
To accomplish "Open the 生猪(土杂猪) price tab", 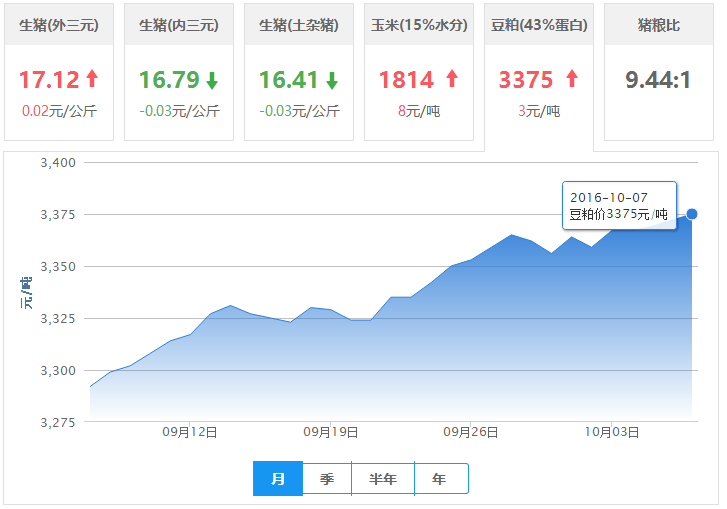I will pyautogui.click(x=299, y=72).
